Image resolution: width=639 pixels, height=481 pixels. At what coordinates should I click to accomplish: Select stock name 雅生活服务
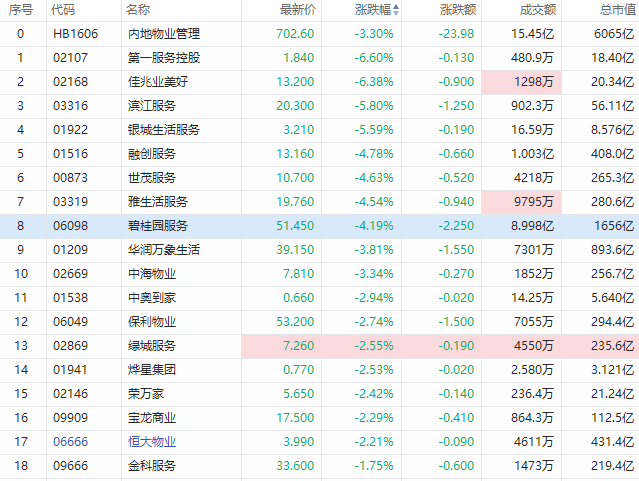pyautogui.click(x=158, y=201)
